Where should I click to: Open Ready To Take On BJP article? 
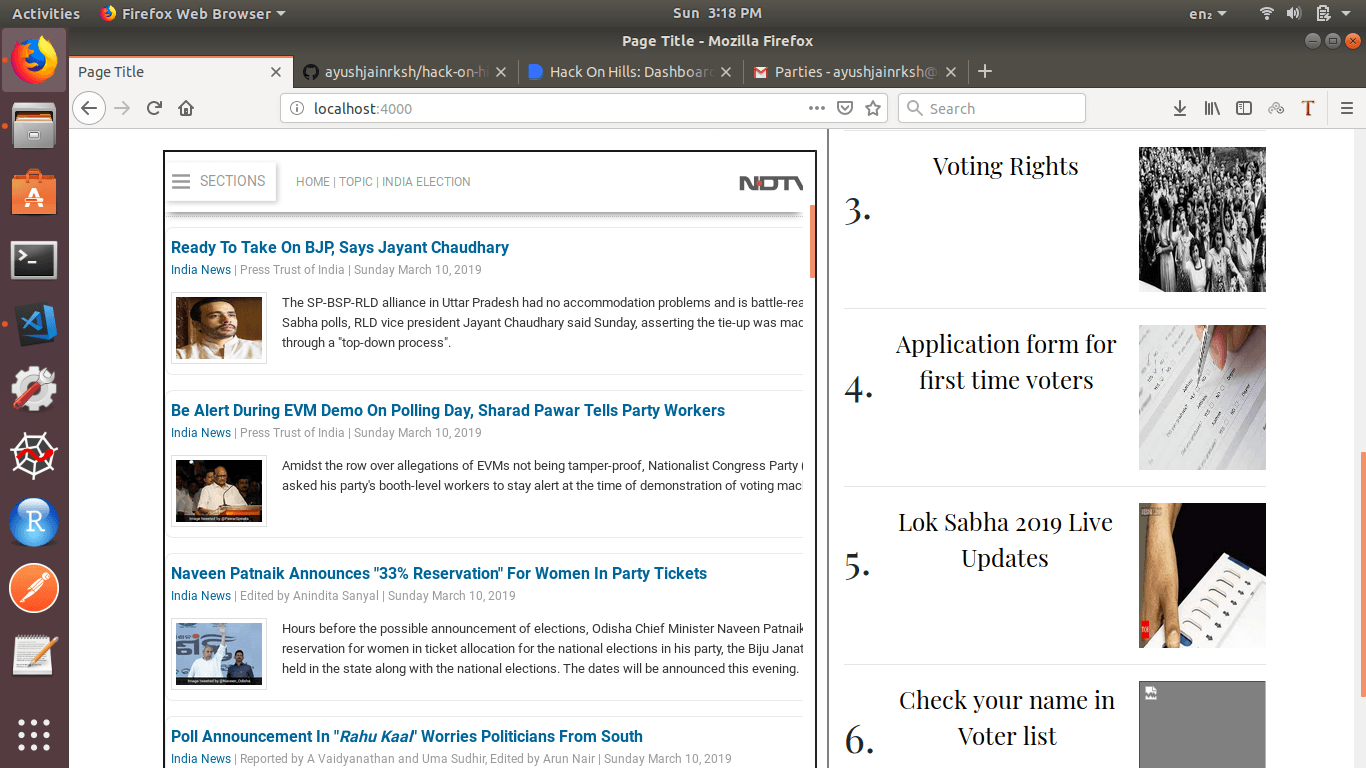pos(340,247)
